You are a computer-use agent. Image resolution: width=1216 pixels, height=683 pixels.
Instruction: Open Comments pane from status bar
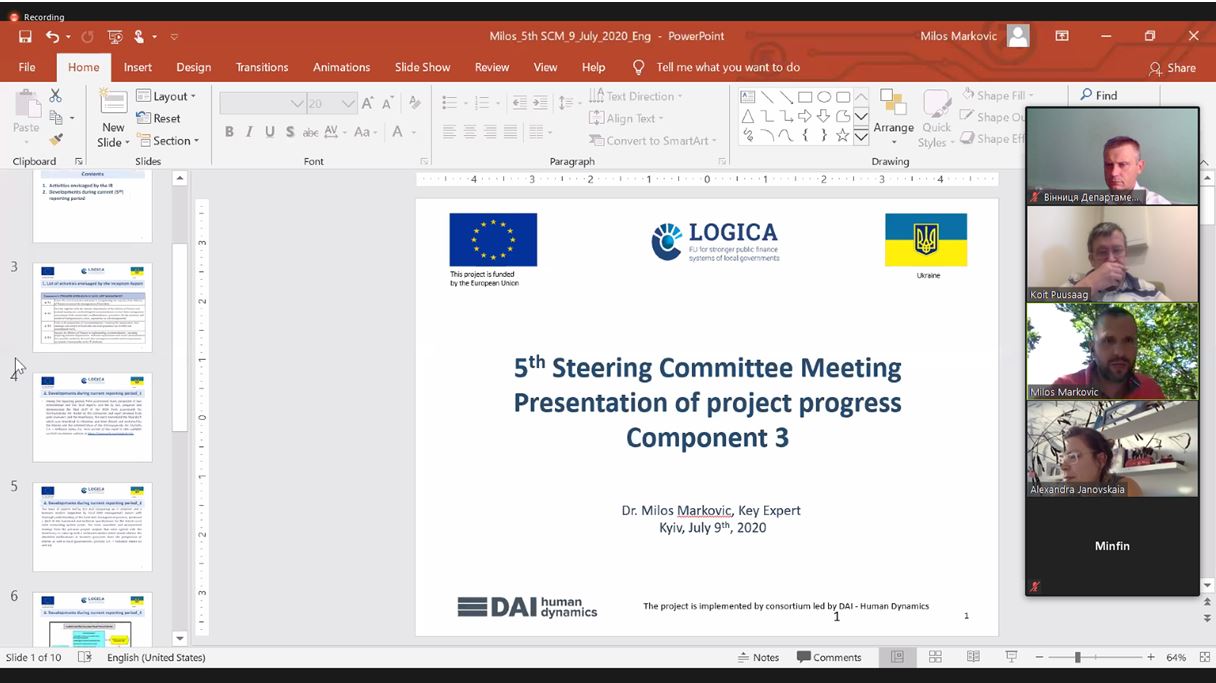click(829, 657)
